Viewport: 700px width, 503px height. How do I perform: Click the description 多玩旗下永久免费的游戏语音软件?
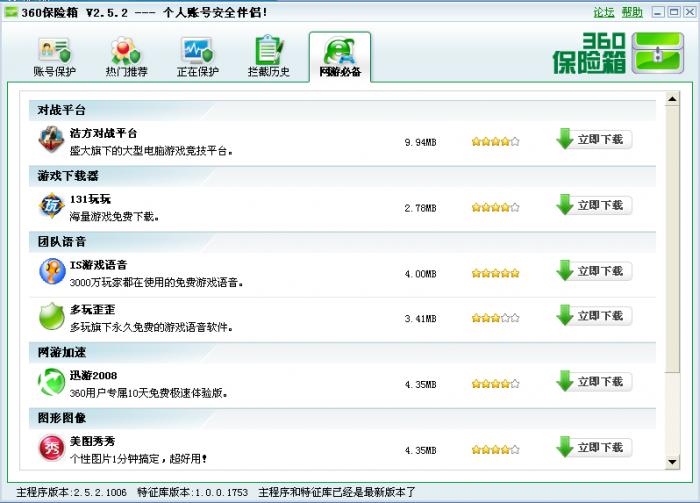[151, 328]
